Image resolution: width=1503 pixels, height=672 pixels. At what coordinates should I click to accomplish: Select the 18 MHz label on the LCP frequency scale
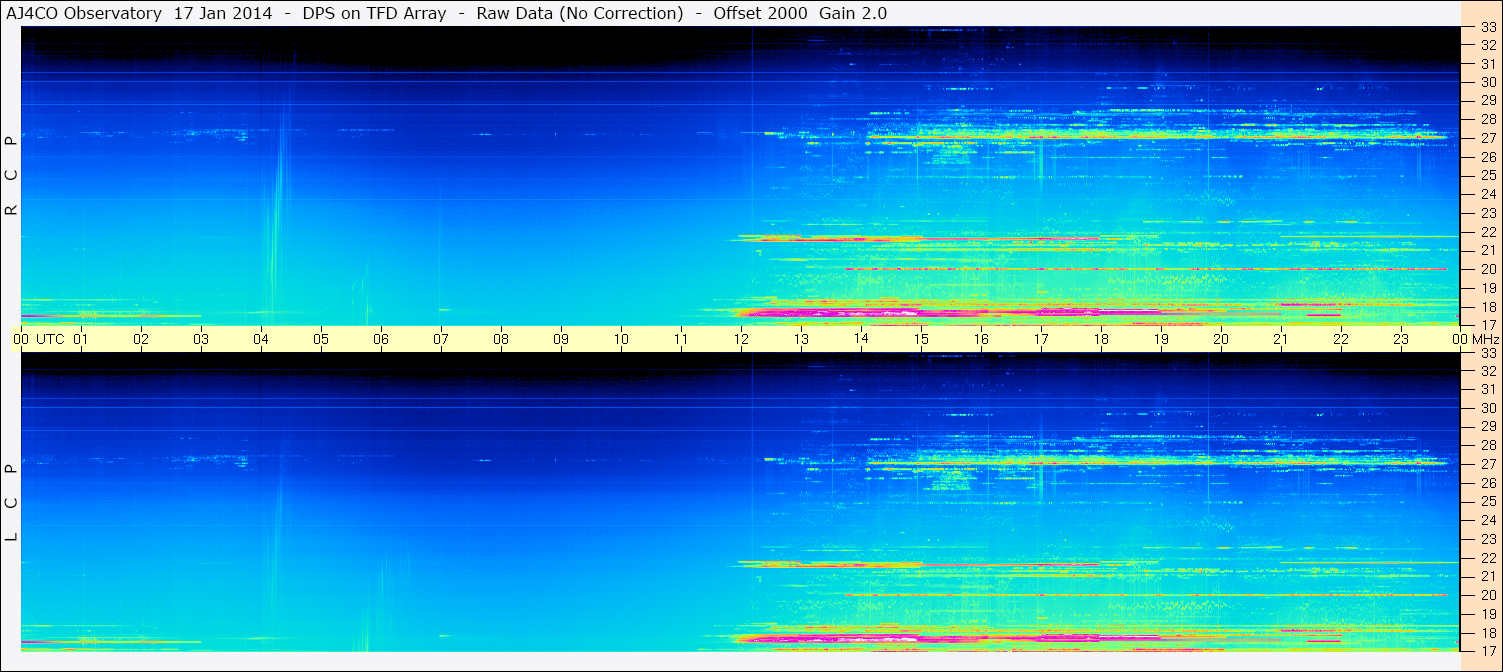click(1487, 633)
